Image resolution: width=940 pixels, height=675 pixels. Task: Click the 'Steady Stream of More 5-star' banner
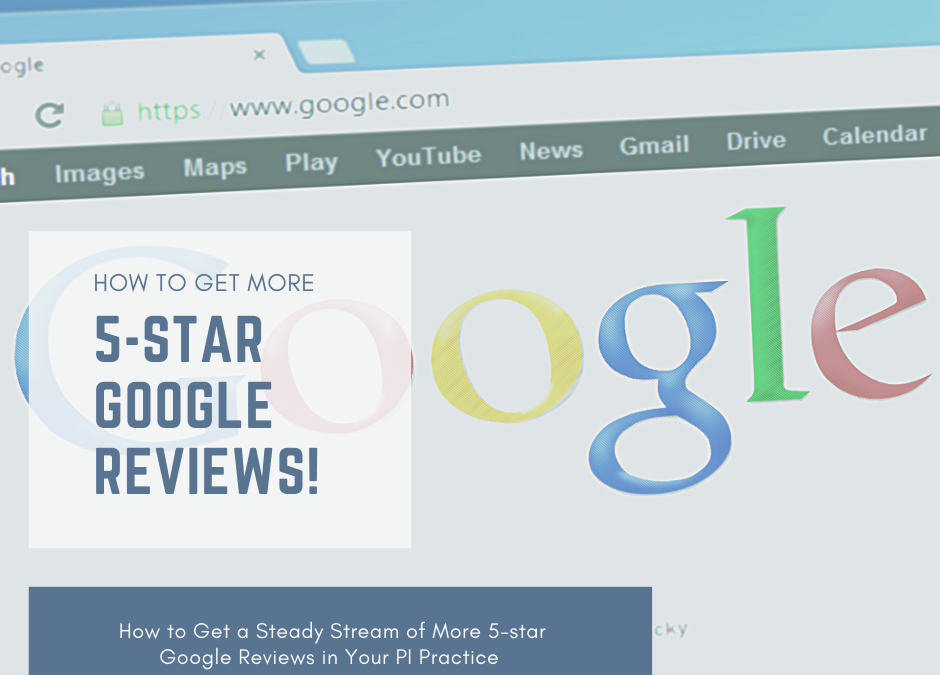(x=340, y=631)
